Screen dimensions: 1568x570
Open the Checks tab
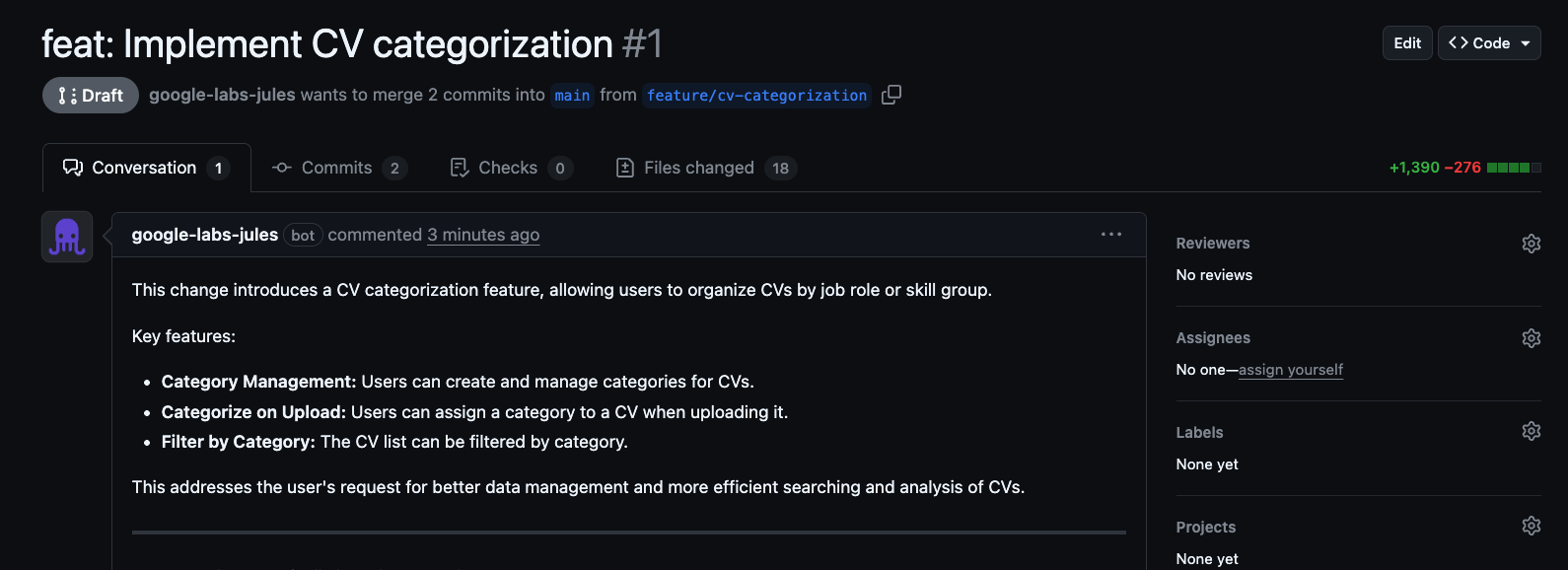(510, 168)
